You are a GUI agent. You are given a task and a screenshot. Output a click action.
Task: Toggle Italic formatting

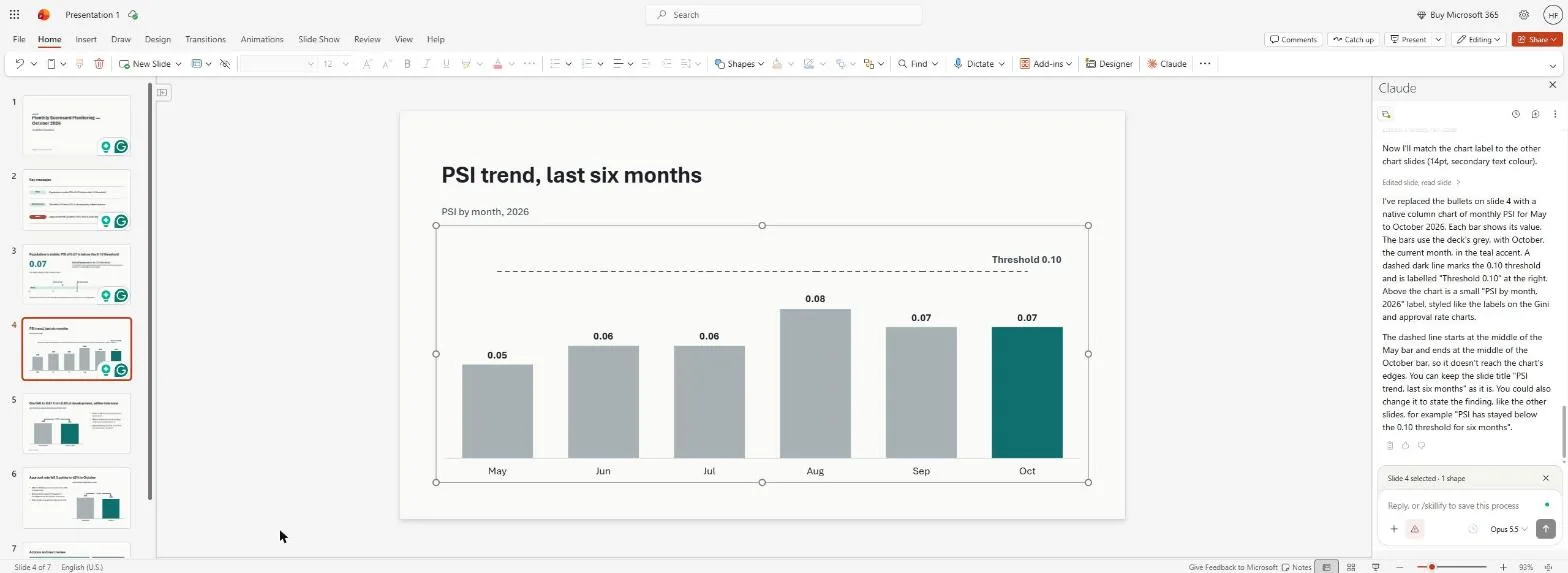[x=426, y=64]
